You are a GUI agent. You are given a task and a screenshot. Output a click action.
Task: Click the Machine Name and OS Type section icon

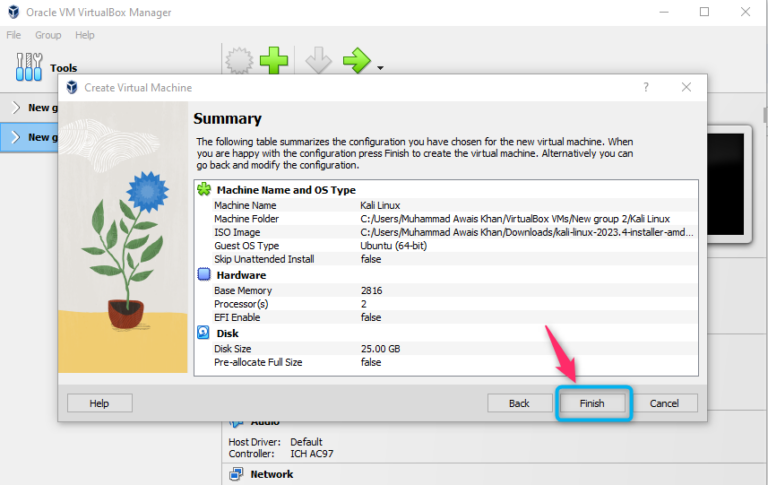click(204, 189)
